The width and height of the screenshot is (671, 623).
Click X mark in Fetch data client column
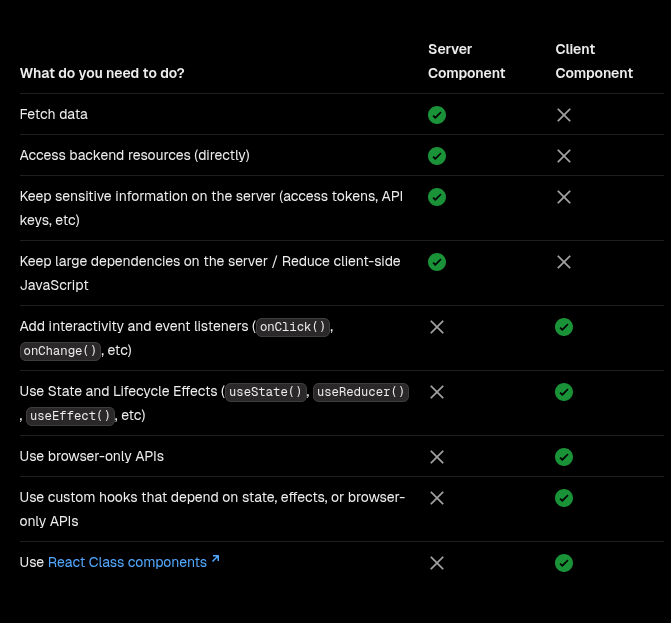click(x=564, y=115)
